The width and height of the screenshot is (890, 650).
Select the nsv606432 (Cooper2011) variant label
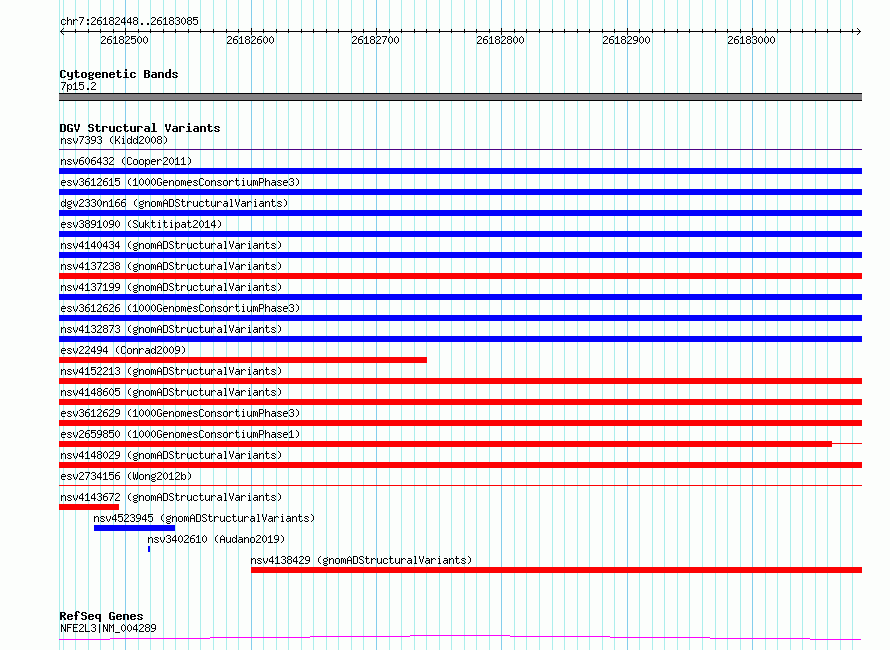point(126,161)
